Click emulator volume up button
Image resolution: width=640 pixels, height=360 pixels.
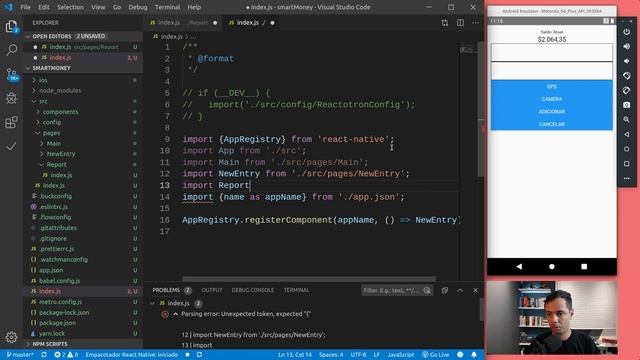click(626, 47)
